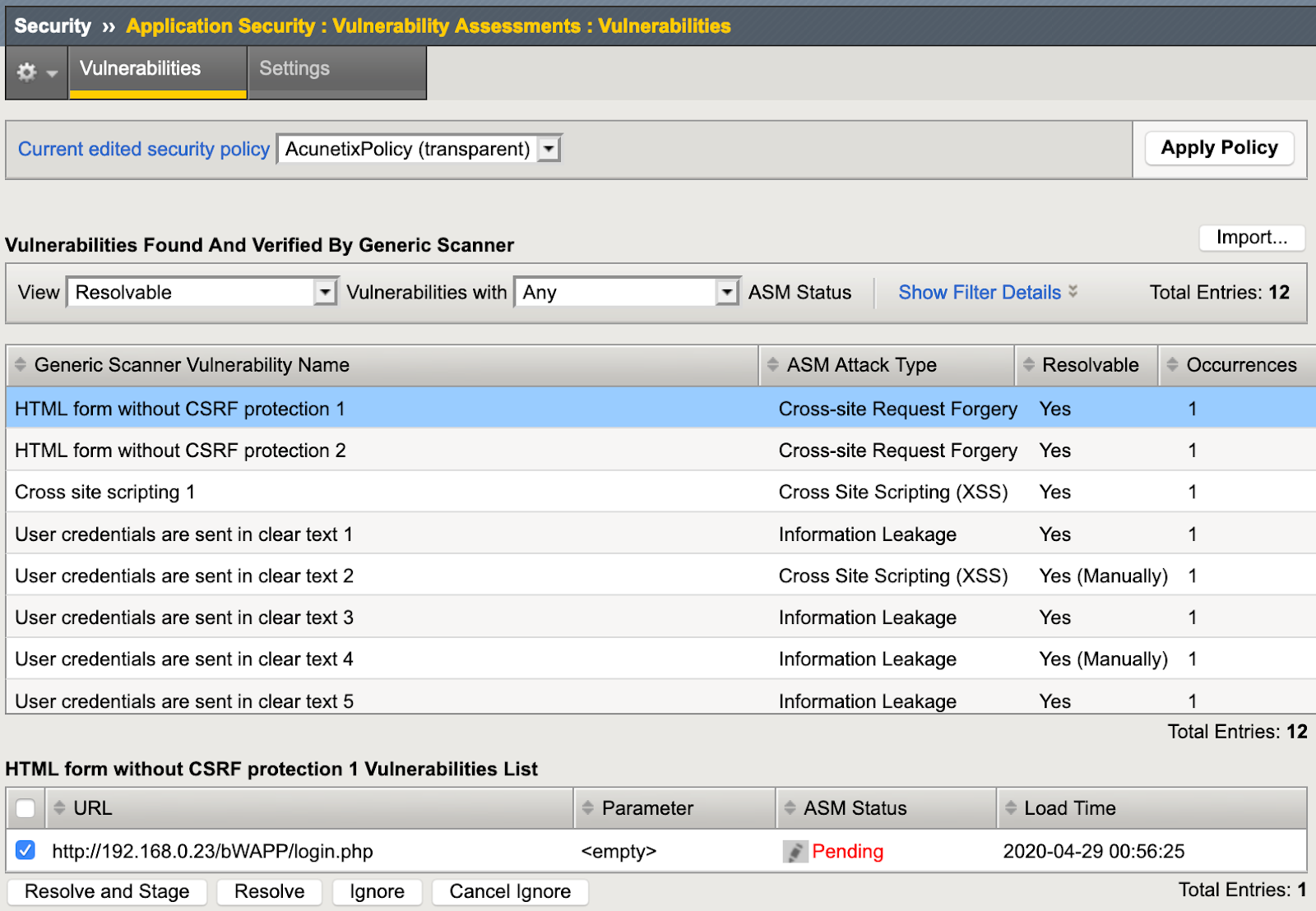Select User credentials are sent in clear text 2
The image size is (1316, 911).
click(660, 576)
